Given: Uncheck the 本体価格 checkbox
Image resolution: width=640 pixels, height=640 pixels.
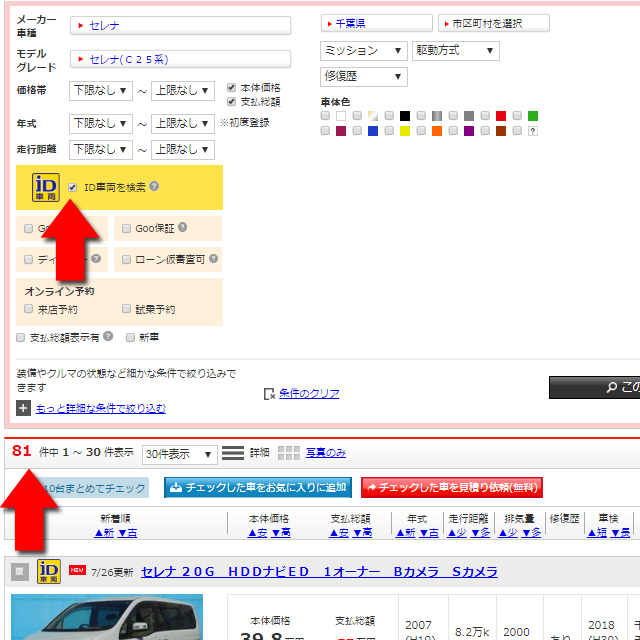Looking at the screenshot, I should coord(231,87).
